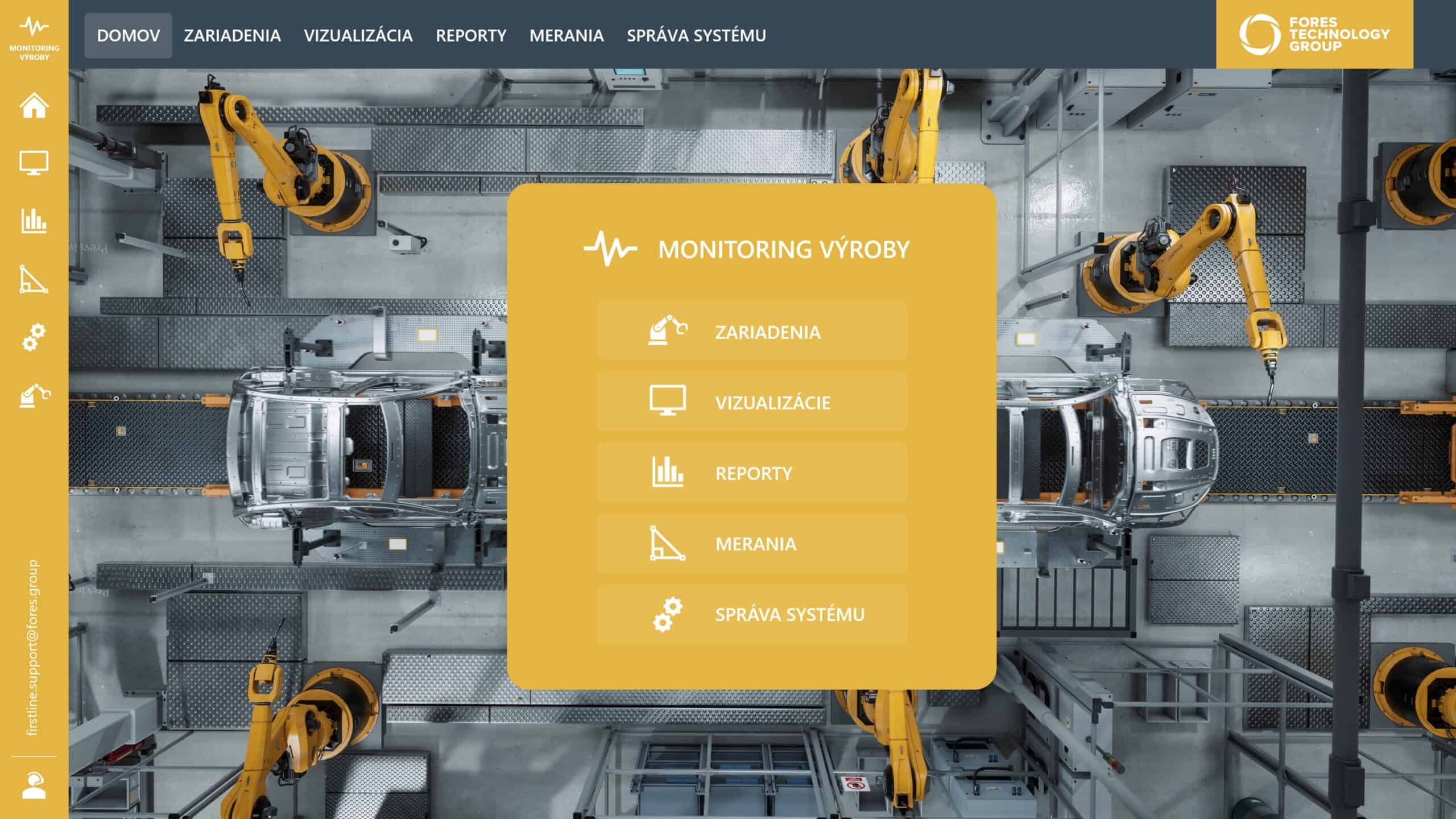Click the robot arm icon in the ZARIADENIA card
Image resolution: width=1456 pixels, height=819 pixels.
point(668,330)
